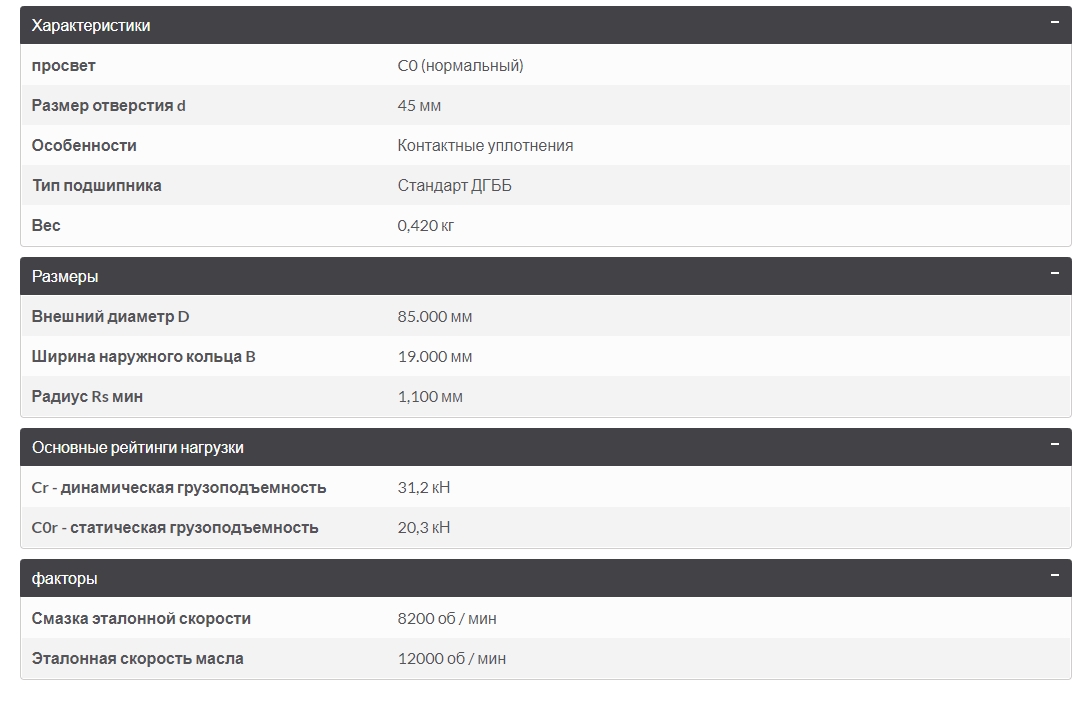The image size is (1077, 710).
Task: Collapse the факторы section minus icon
Action: click(x=1054, y=575)
